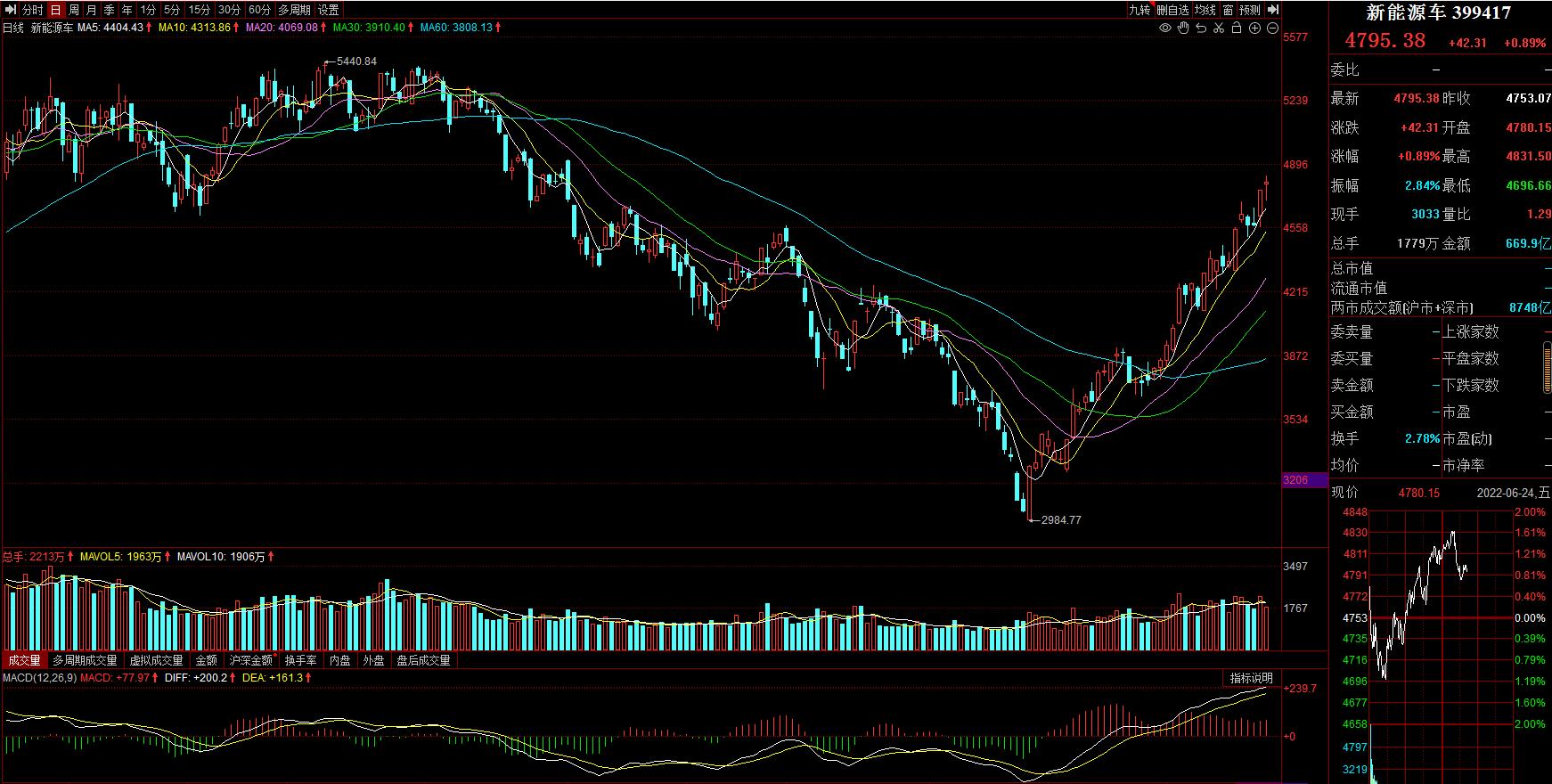Image resolution: width=1552 pixels, height=784 pixels.
Task: Select the 年 yearly period tab
Action: point(127,10)
